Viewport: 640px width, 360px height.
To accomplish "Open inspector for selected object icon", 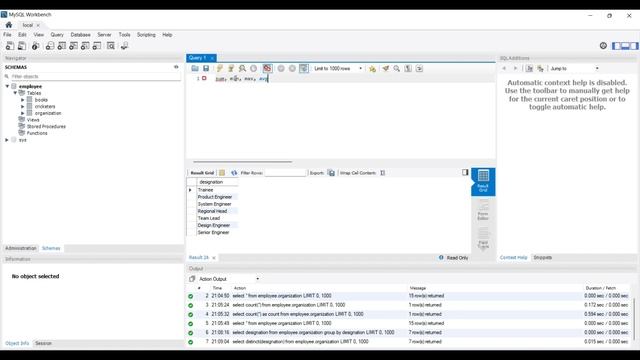I will tap(36, 46).
